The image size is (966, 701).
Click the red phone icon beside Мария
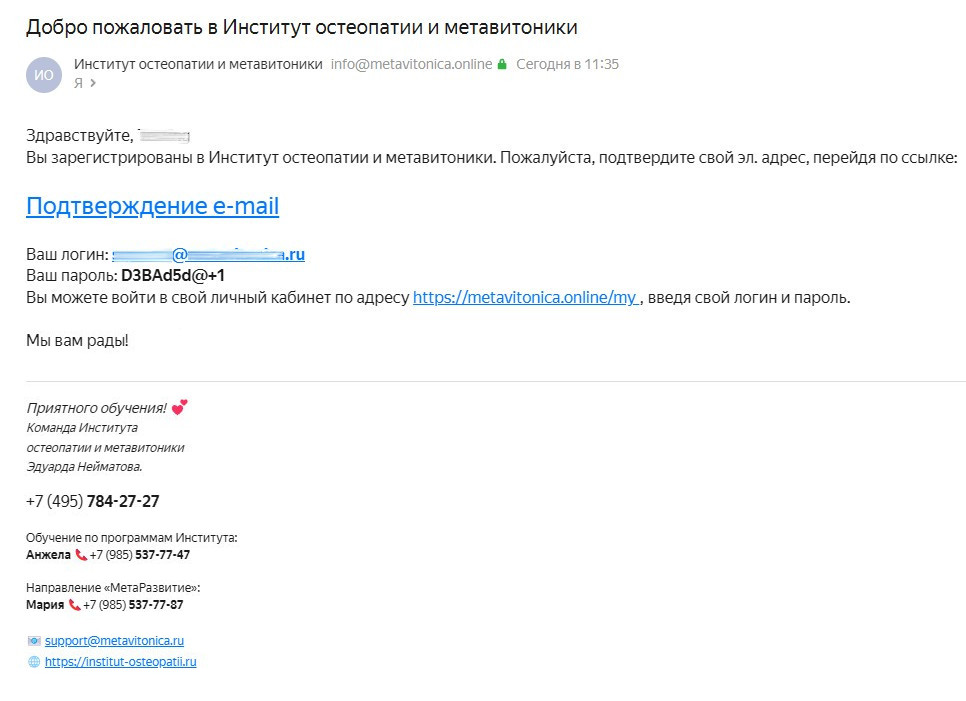tap(75, 605)
